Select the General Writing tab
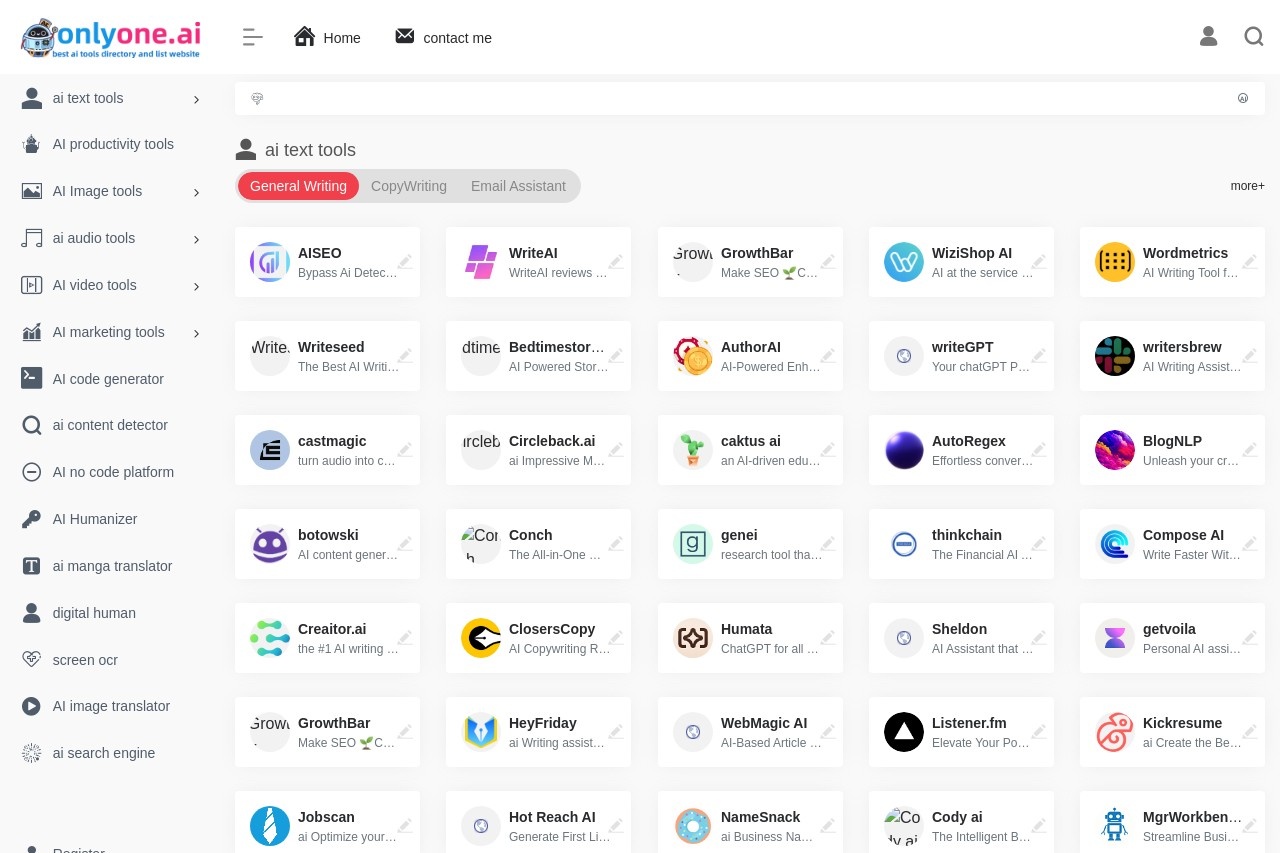Viewport: 1280px width, 853px height. pos(298,186)
